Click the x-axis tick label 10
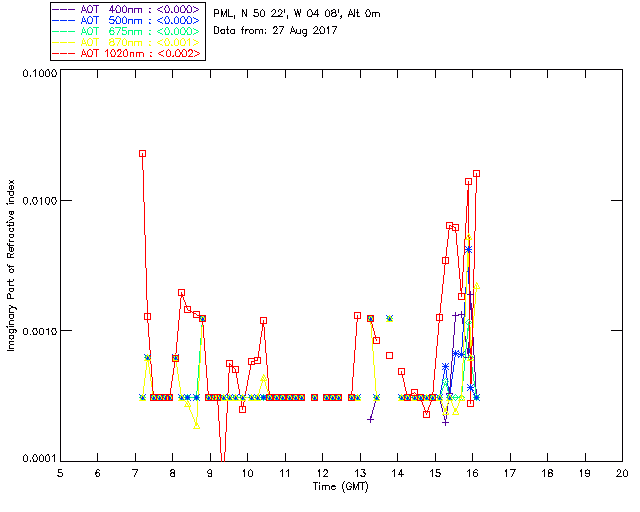640x512 pixels. 247,473
